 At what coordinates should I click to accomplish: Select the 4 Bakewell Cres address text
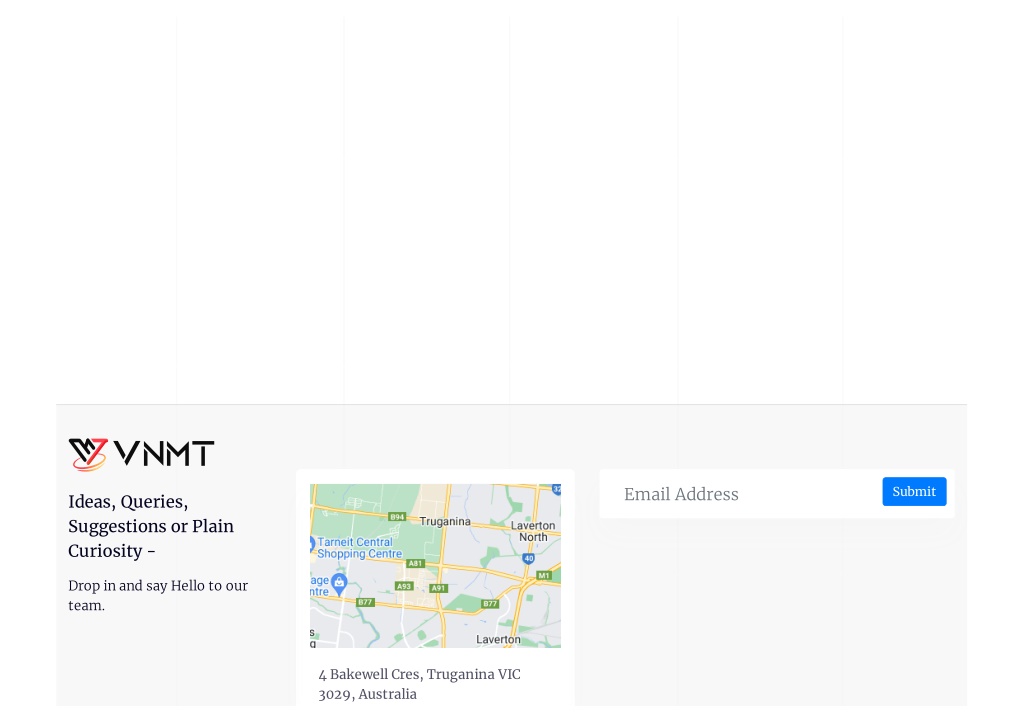[x=419, y=684]
